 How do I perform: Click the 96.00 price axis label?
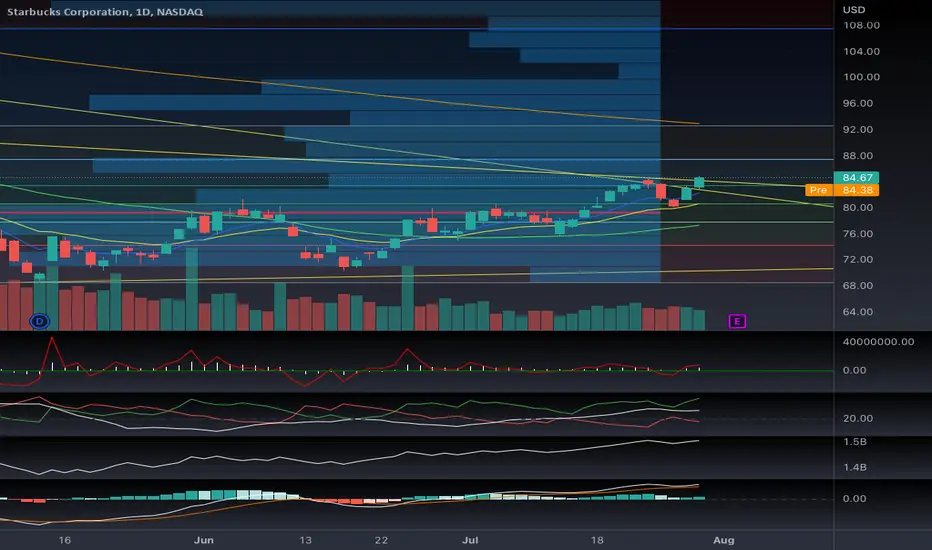(858, 103)
